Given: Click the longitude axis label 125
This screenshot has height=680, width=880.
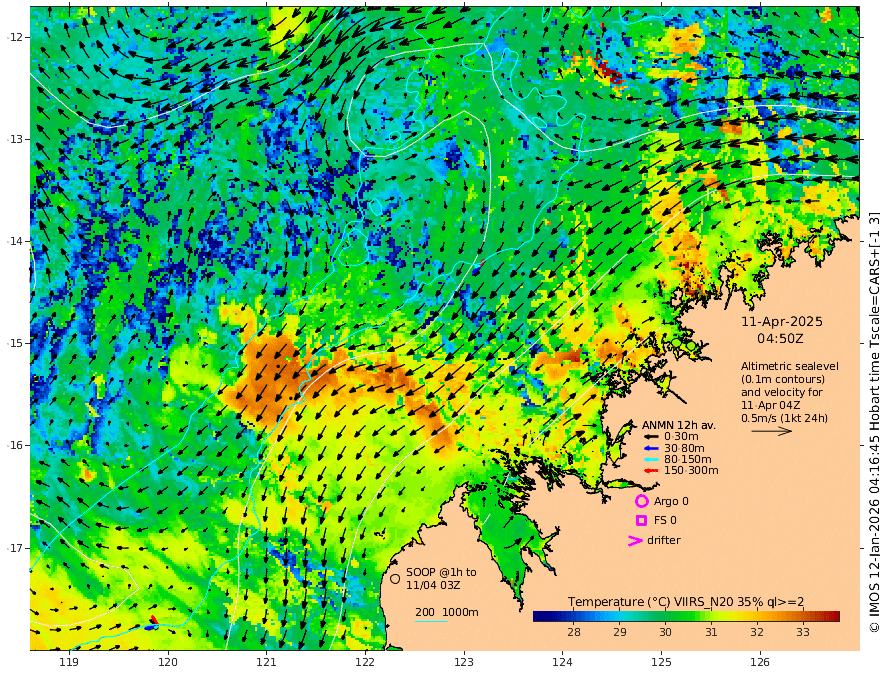Looking at the screenshot, I should point(662,663).
